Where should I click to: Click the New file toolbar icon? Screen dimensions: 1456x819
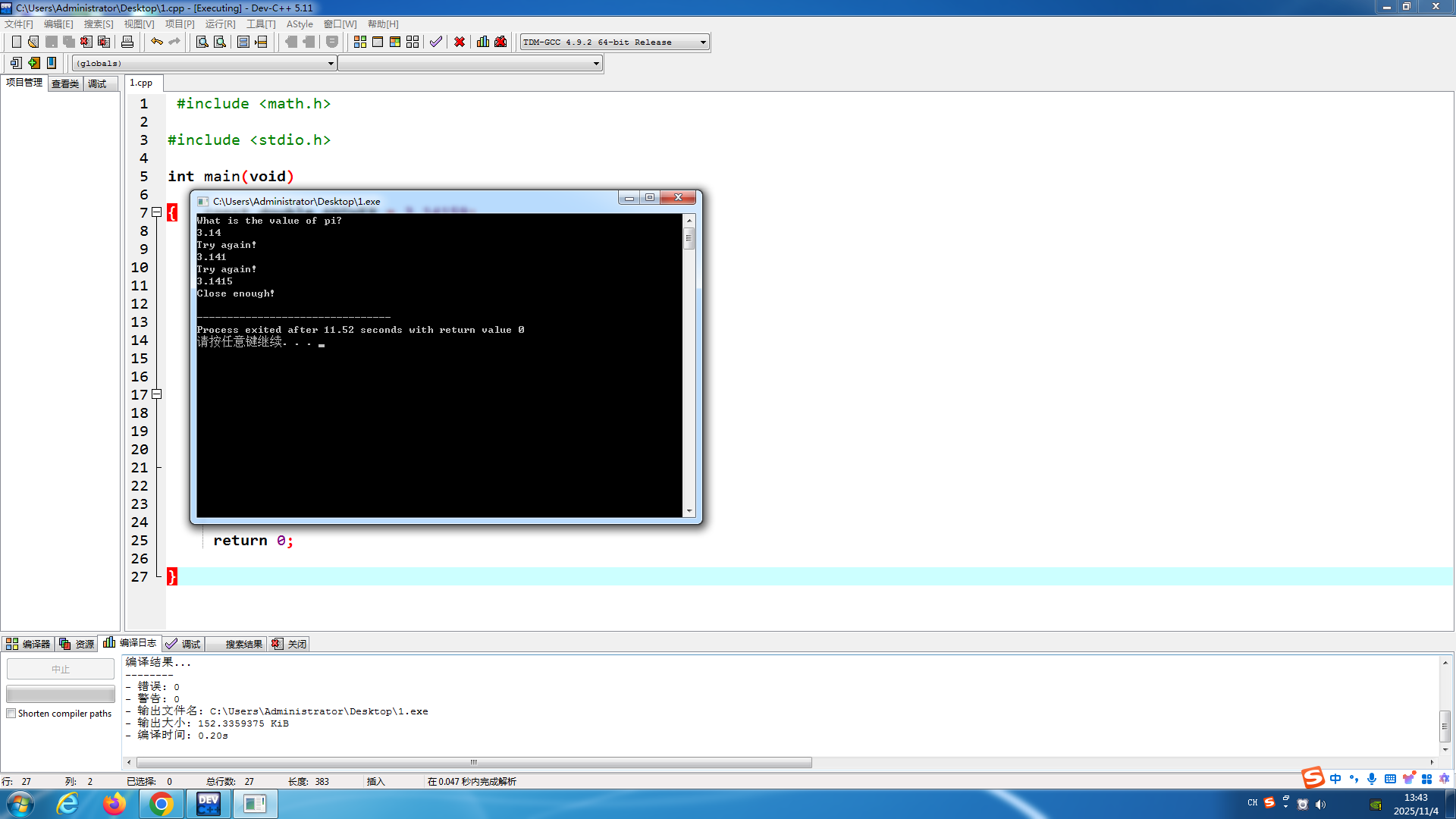16,42
